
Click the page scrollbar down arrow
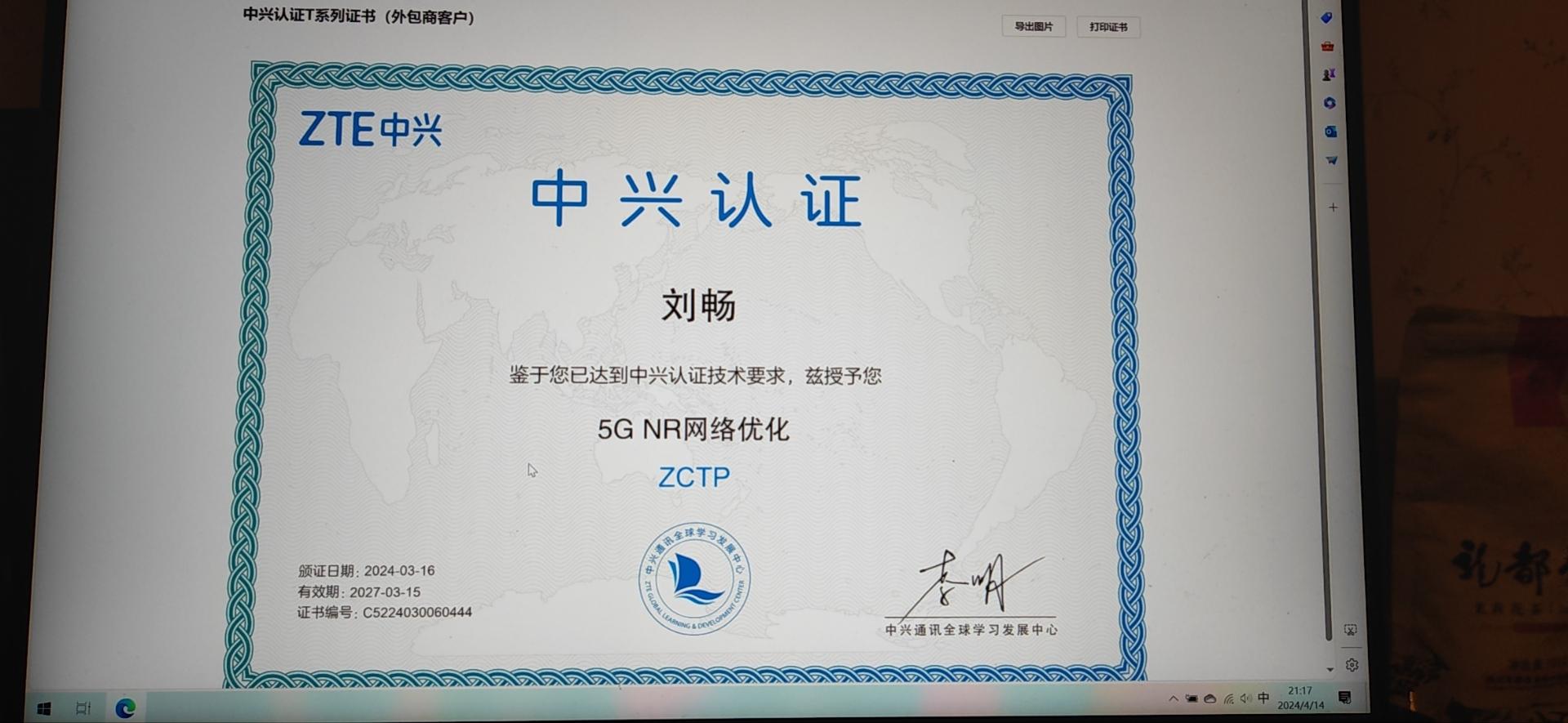[x=1330, y=670]
